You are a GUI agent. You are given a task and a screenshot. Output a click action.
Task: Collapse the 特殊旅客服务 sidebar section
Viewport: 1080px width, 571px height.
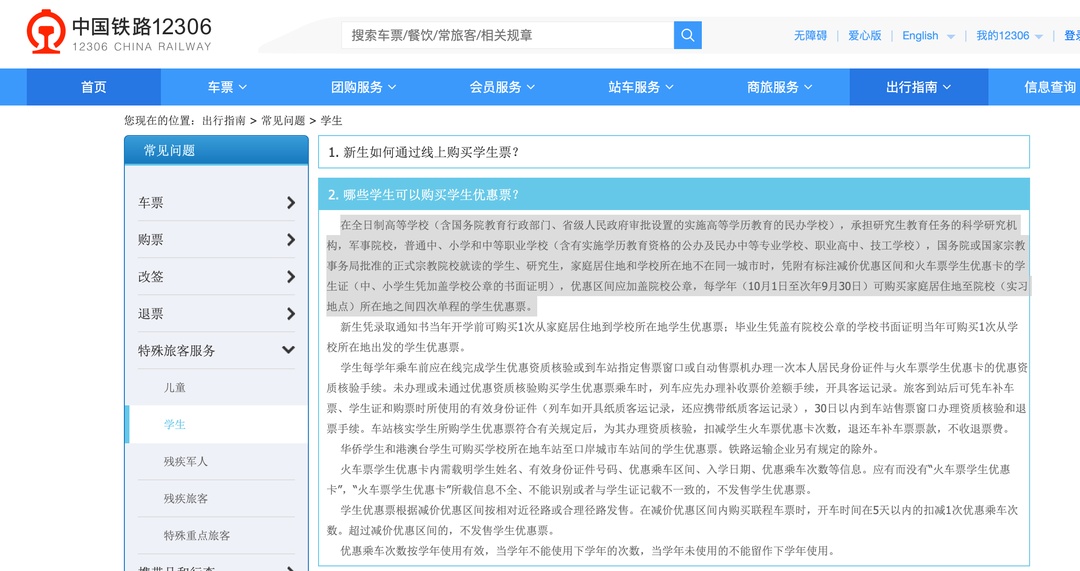289,350
